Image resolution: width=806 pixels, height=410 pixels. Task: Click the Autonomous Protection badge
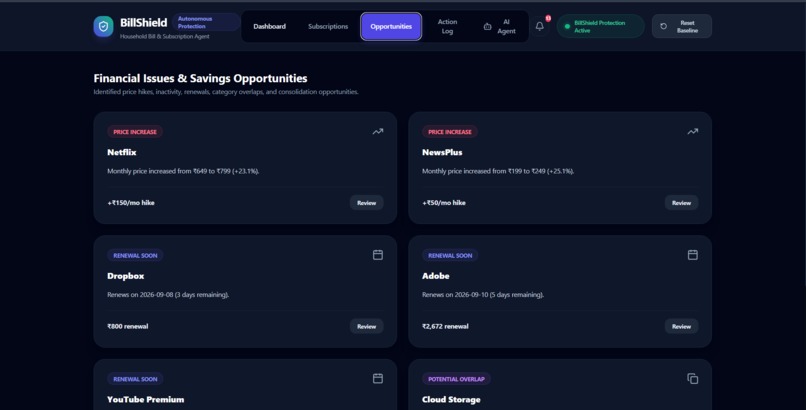[206, 22]
